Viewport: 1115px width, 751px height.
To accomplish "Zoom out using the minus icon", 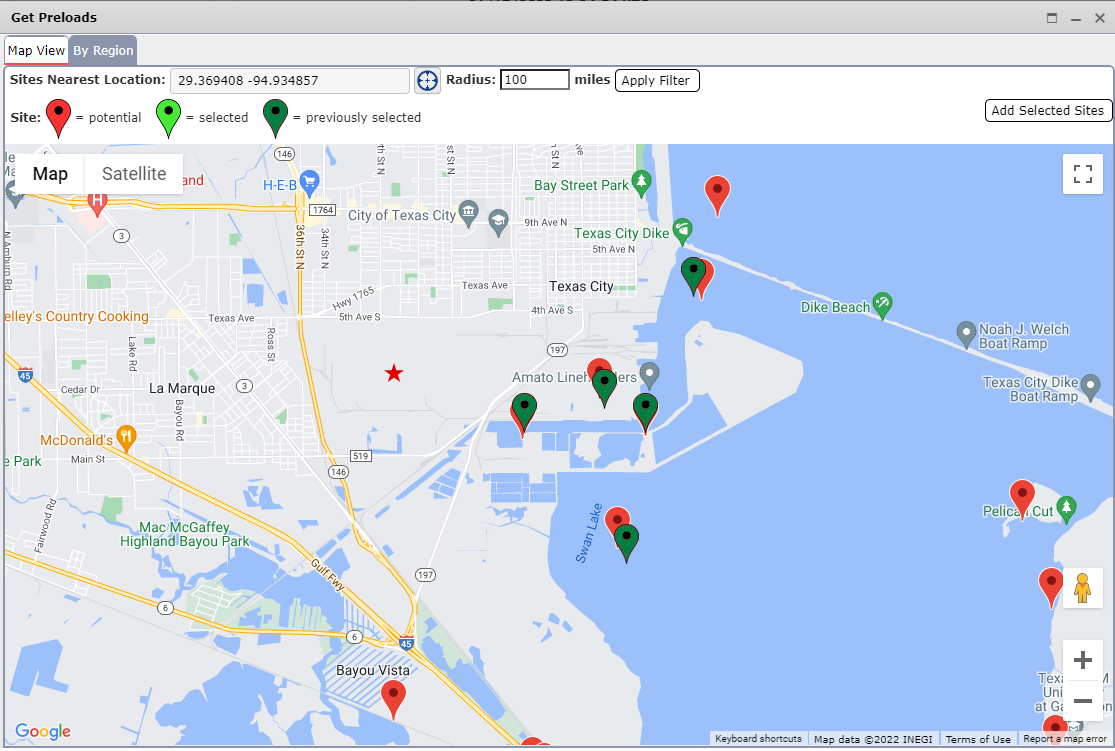I will 1083,701.
